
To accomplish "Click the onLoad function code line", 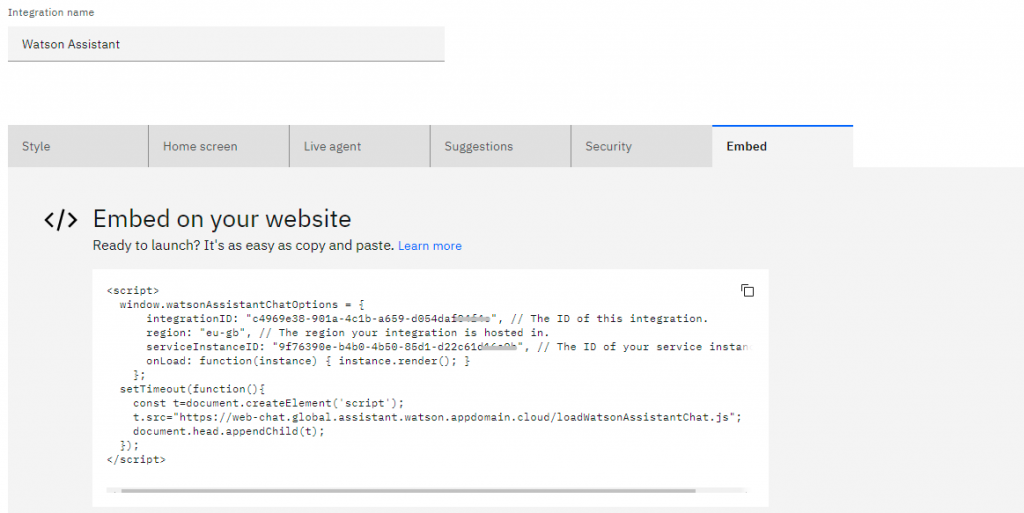I will click(308, 361).
